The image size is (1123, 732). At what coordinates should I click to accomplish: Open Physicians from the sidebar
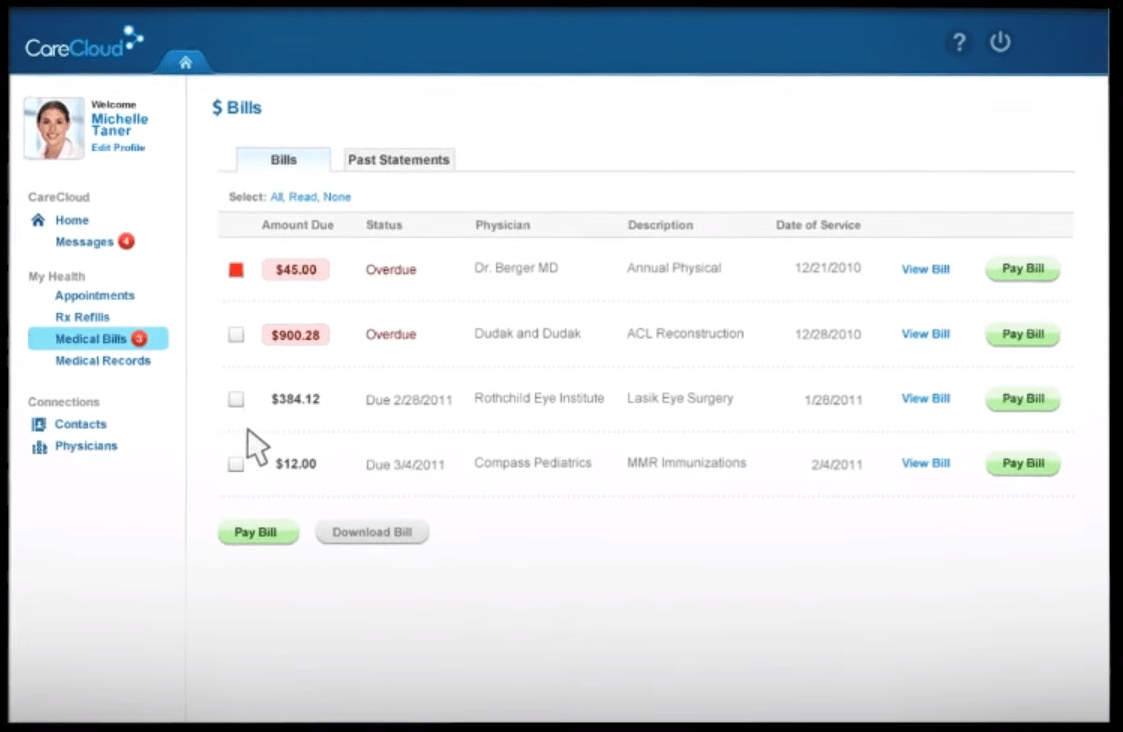pos(85,446)
